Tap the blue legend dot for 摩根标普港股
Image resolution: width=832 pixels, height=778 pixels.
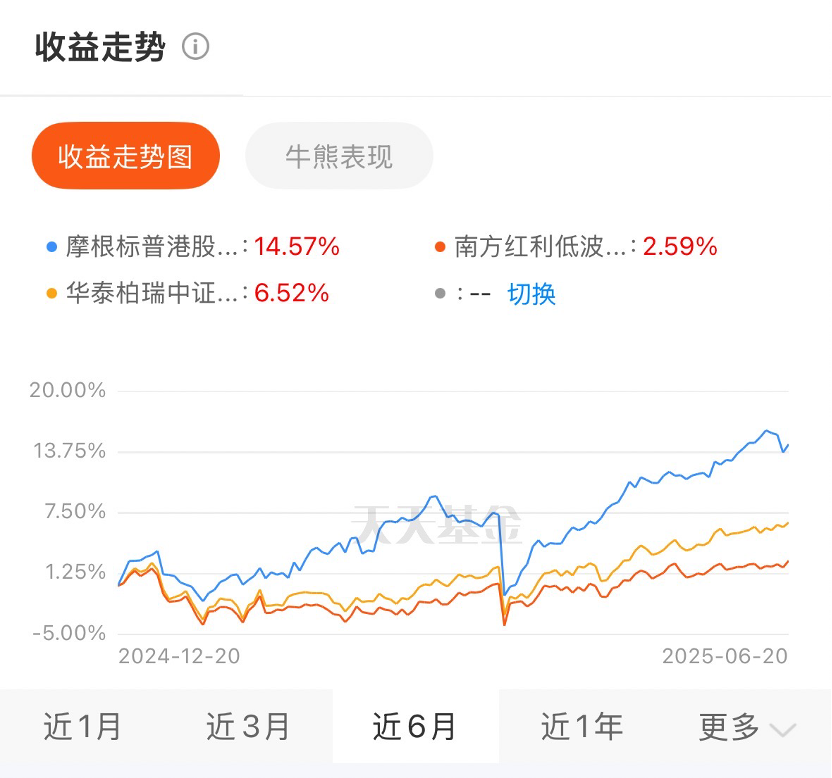(x=51, y=247)
